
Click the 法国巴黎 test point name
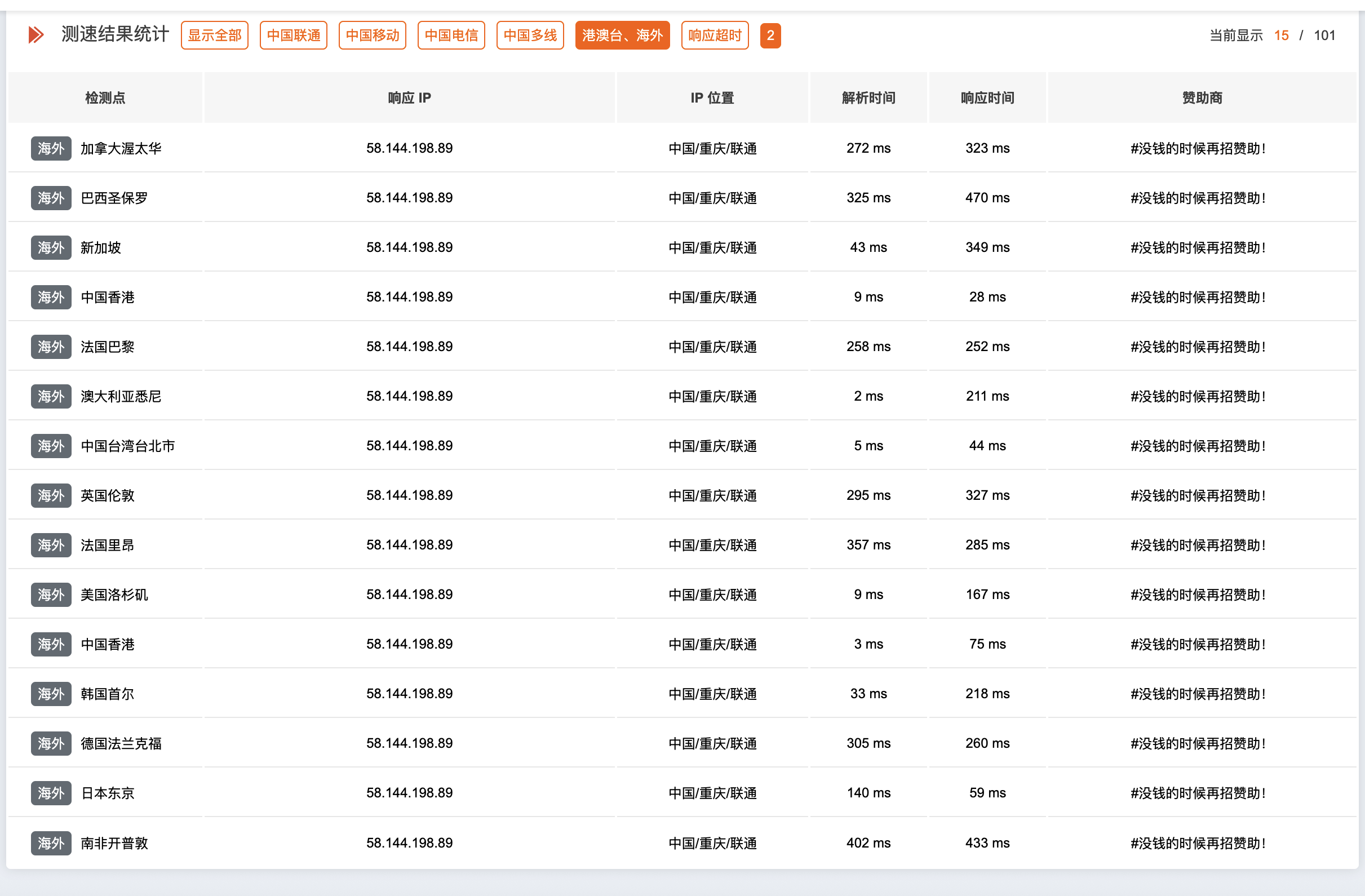(108, 347)
